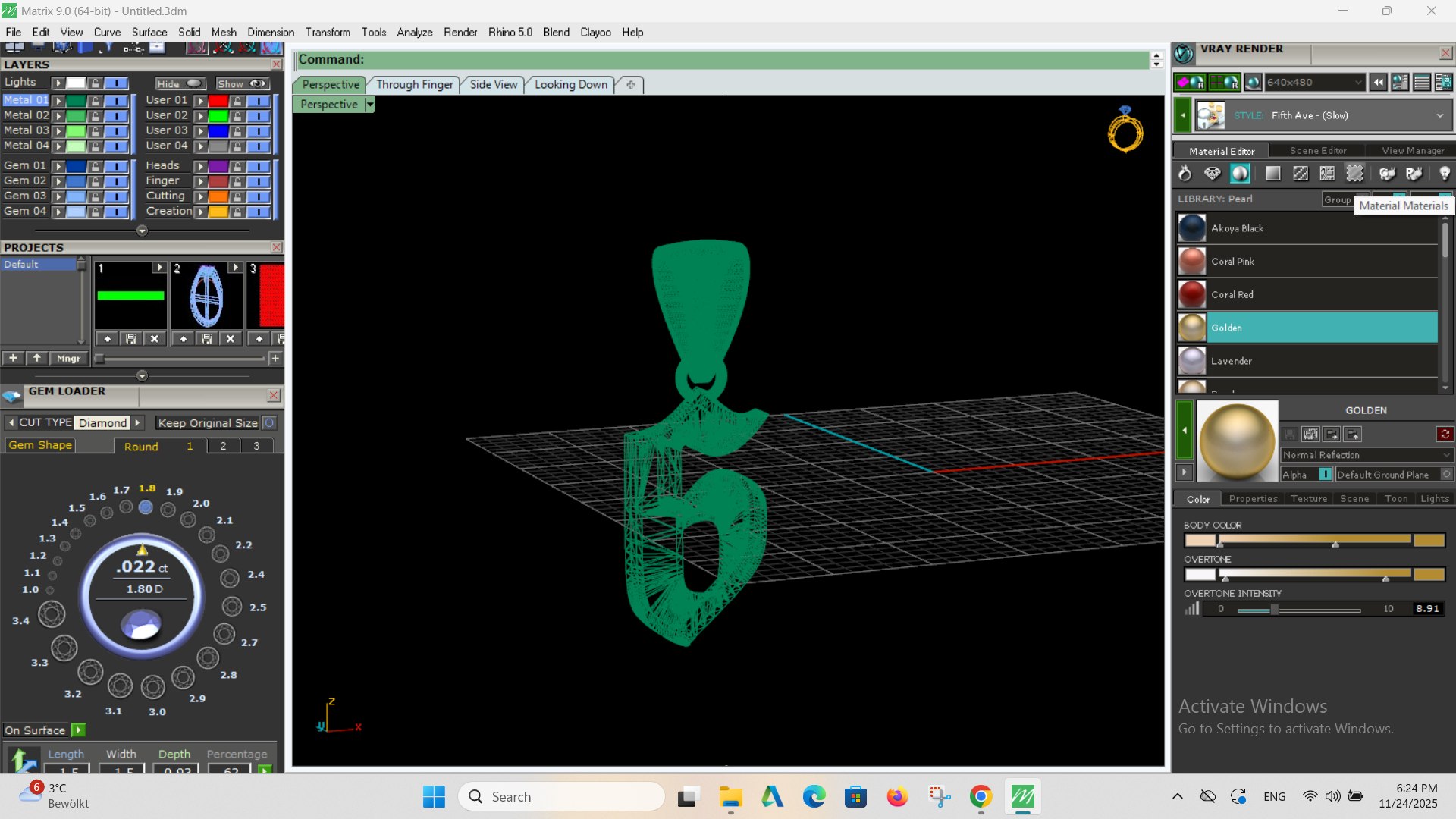Open the render list lines icon
The image size is (1456, 819).
pyautogui.click(x=1423, y=82)
